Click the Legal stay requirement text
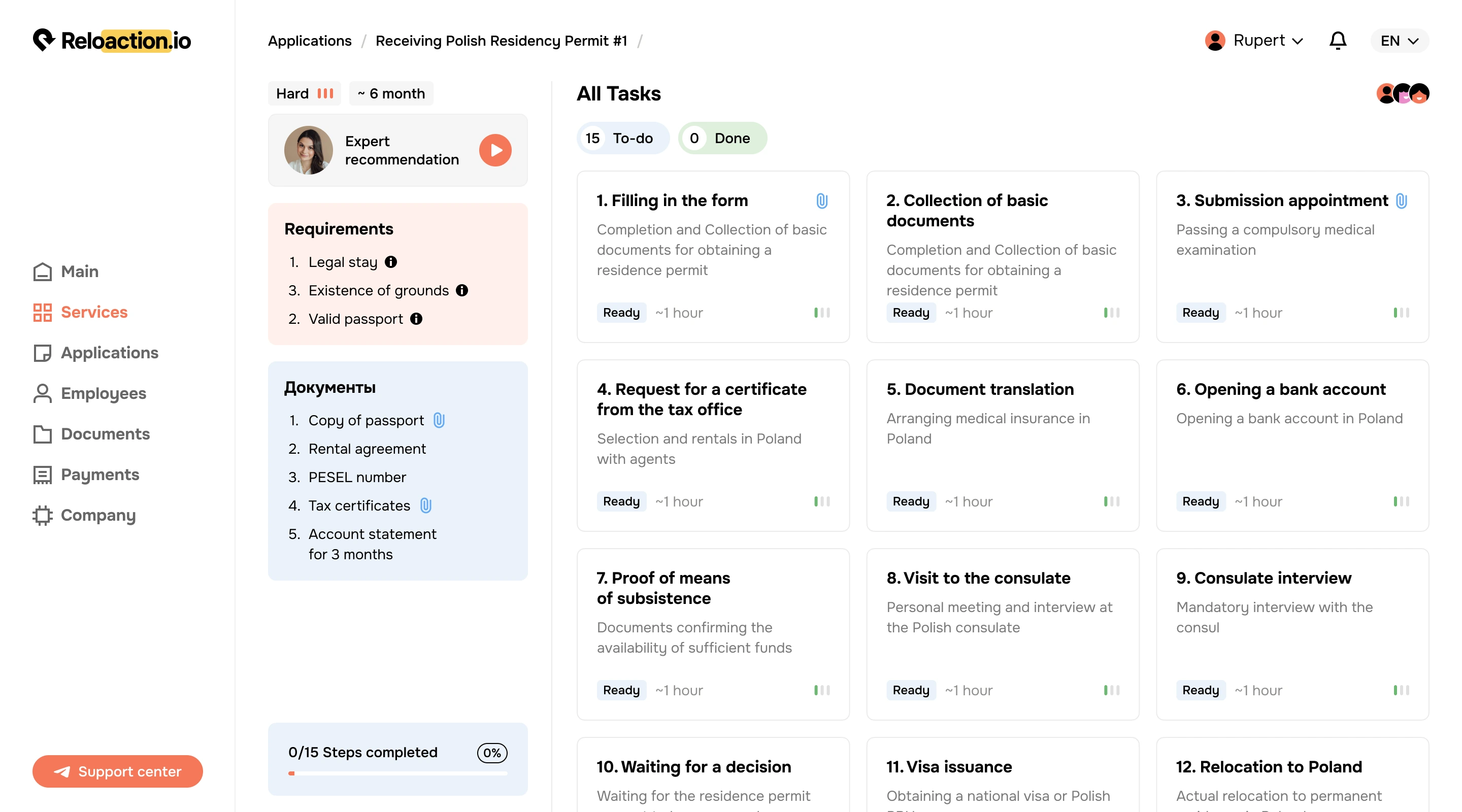This screenshot has height=812, width=1462. 343,261
